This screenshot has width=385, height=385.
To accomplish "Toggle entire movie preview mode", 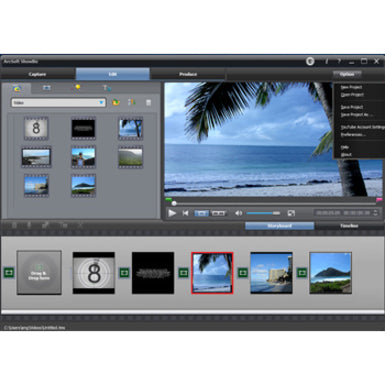I will click(219, 213).
